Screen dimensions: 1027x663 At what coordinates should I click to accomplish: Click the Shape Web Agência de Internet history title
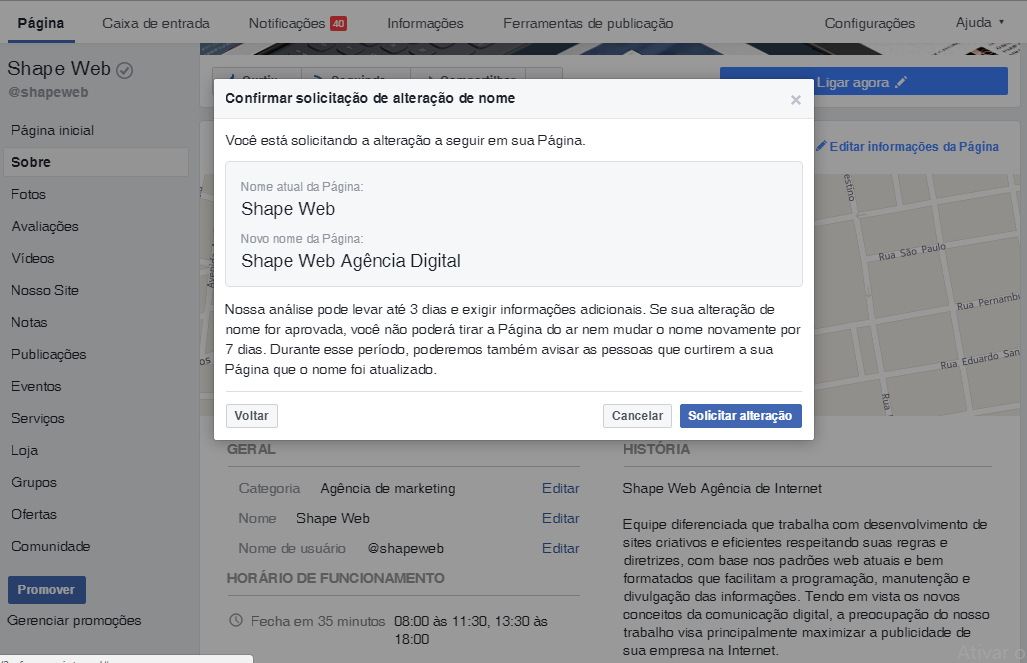(722, 488)
